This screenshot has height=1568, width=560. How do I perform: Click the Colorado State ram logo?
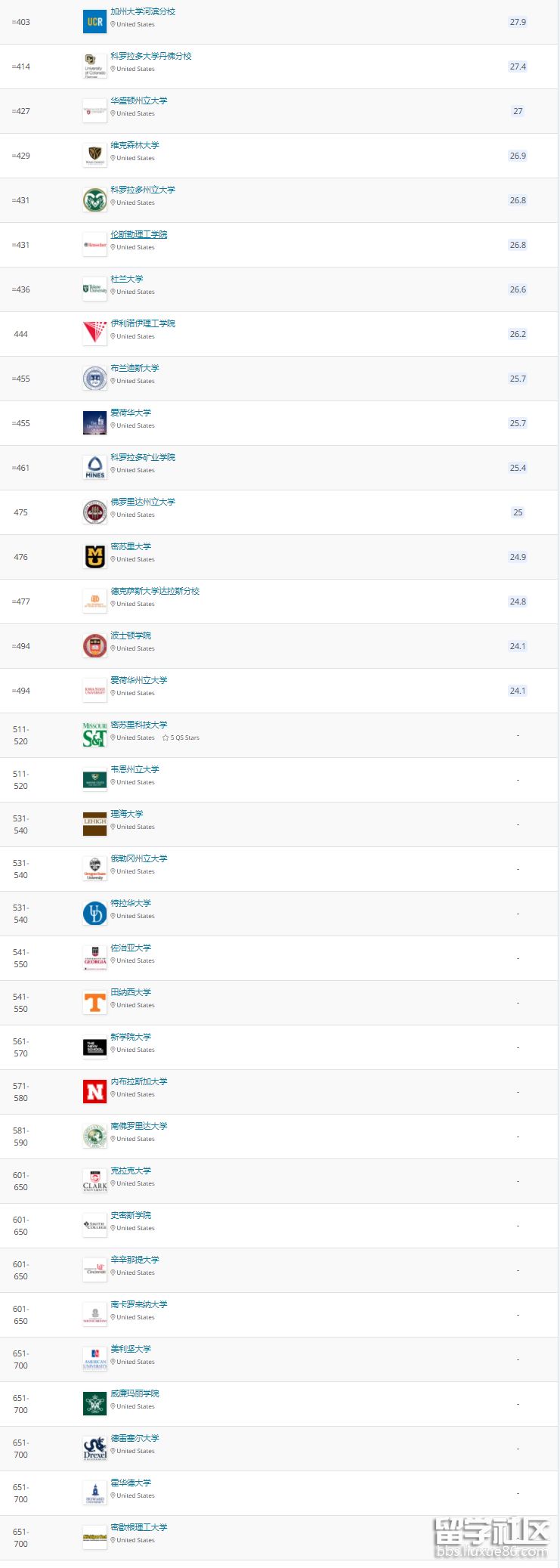pyautogui.click(x=94, y=200)
